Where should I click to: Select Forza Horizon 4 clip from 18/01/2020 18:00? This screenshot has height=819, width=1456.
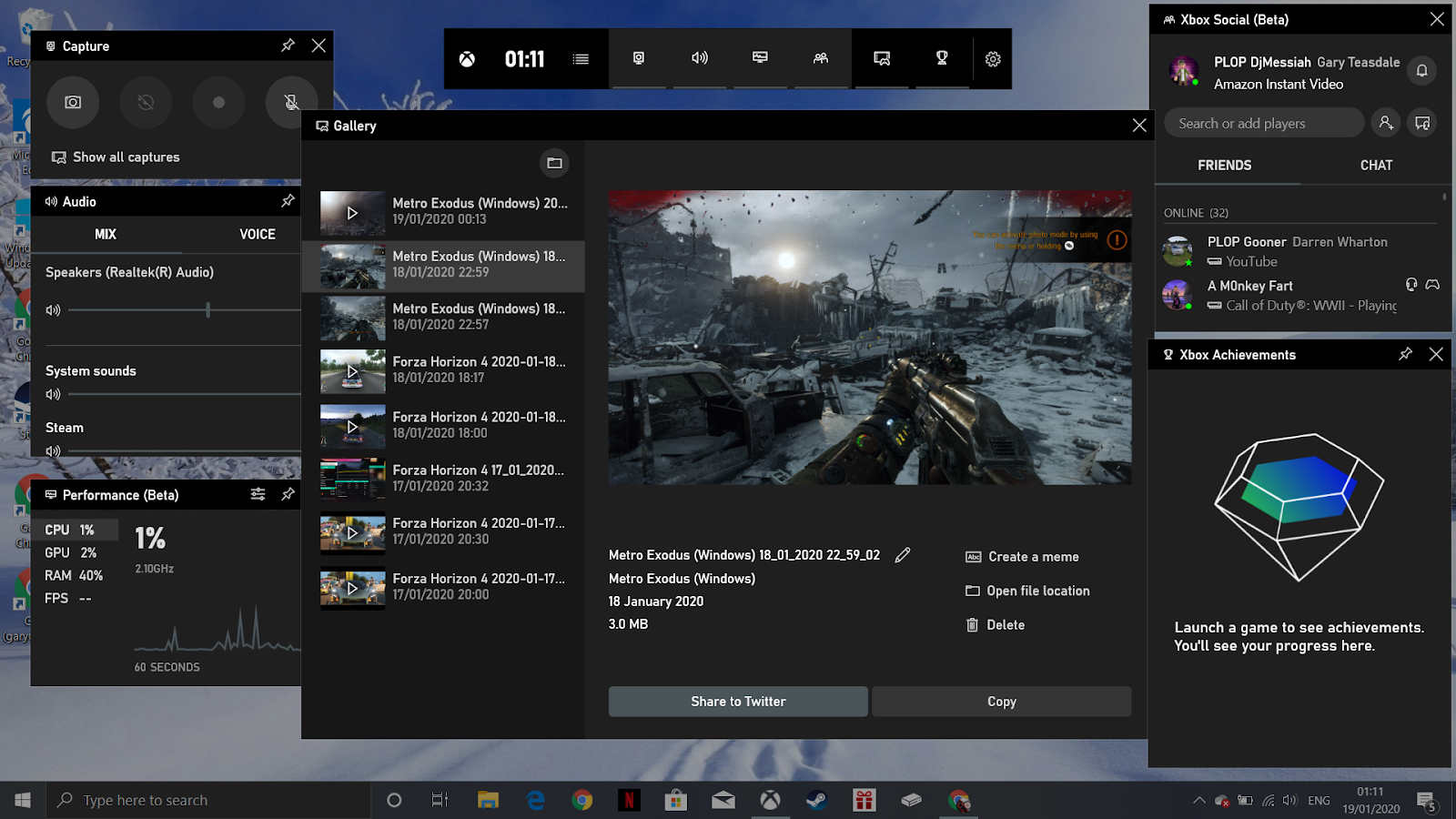tap(444, 425)
